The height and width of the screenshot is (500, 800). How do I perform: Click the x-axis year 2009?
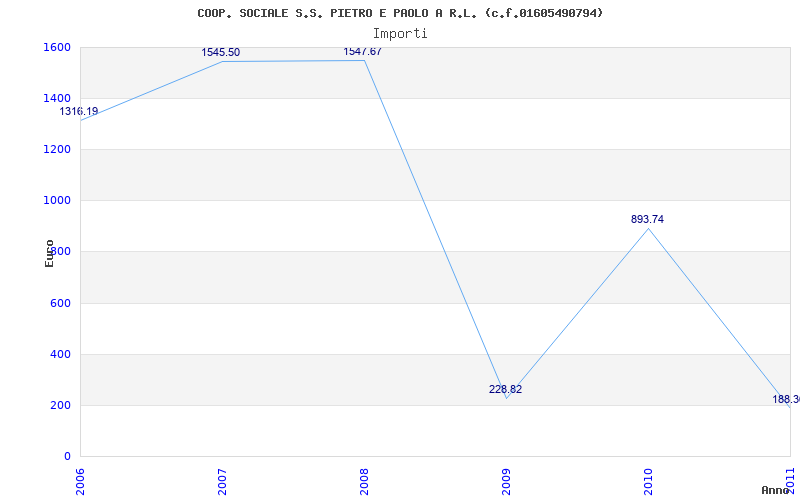pos(506,483)
